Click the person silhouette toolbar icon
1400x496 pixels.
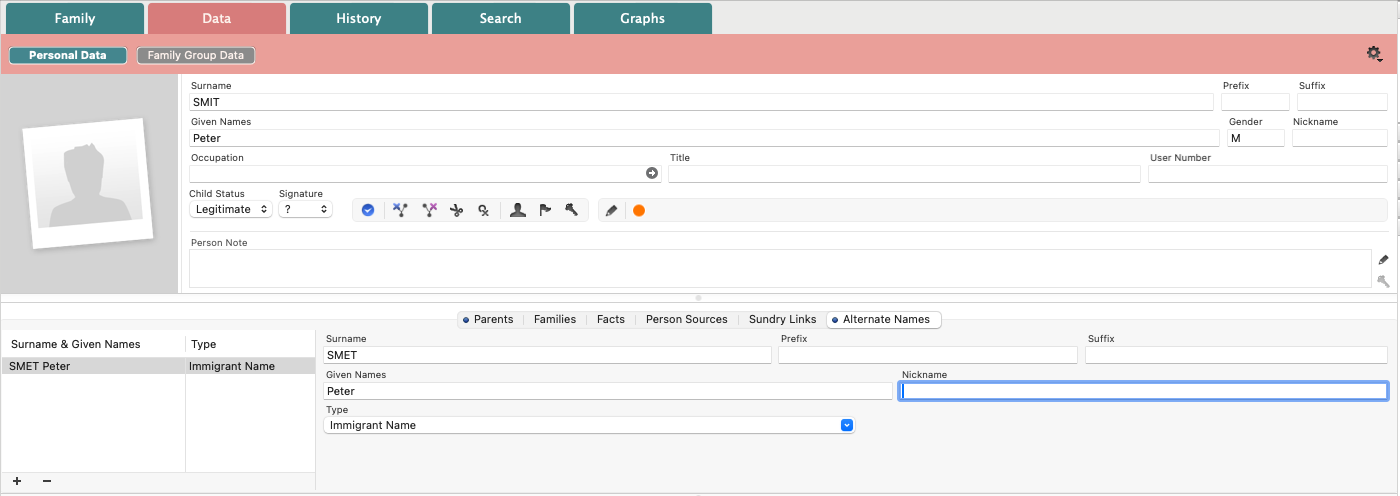click(x=518, y=210)
